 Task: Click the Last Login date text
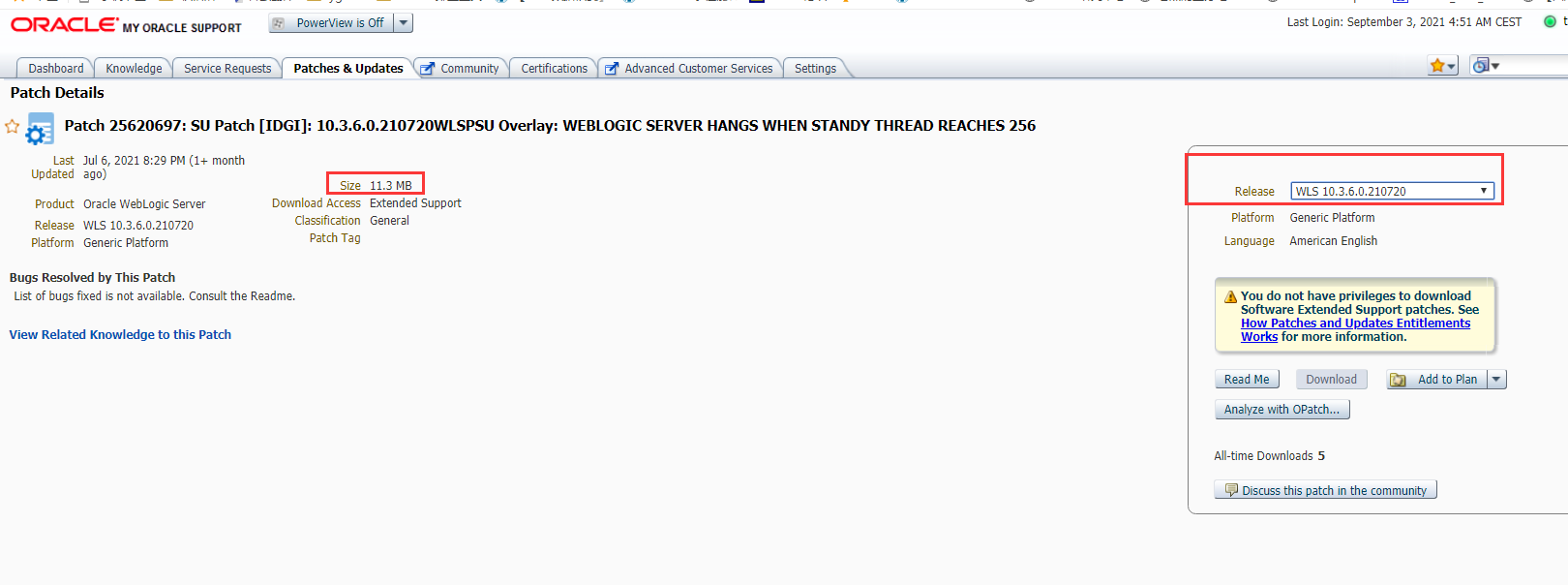(x=1403, y=22)
